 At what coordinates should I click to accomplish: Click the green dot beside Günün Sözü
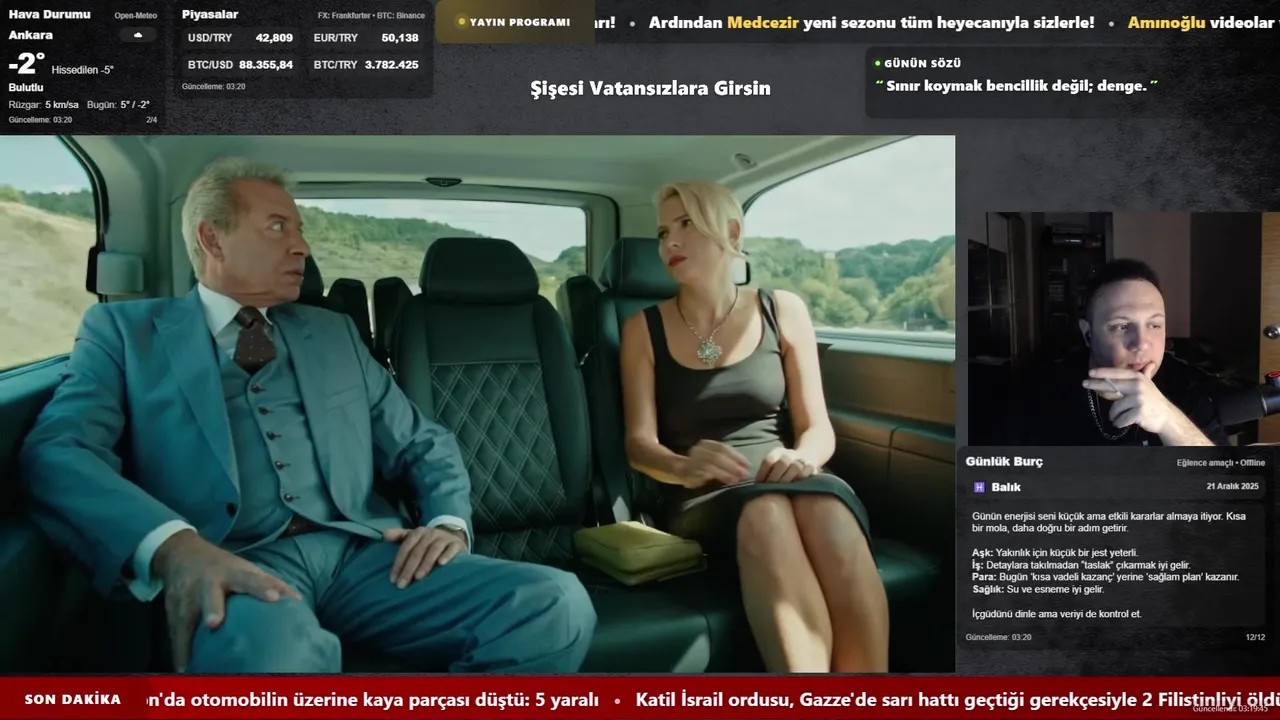(877, 63)
